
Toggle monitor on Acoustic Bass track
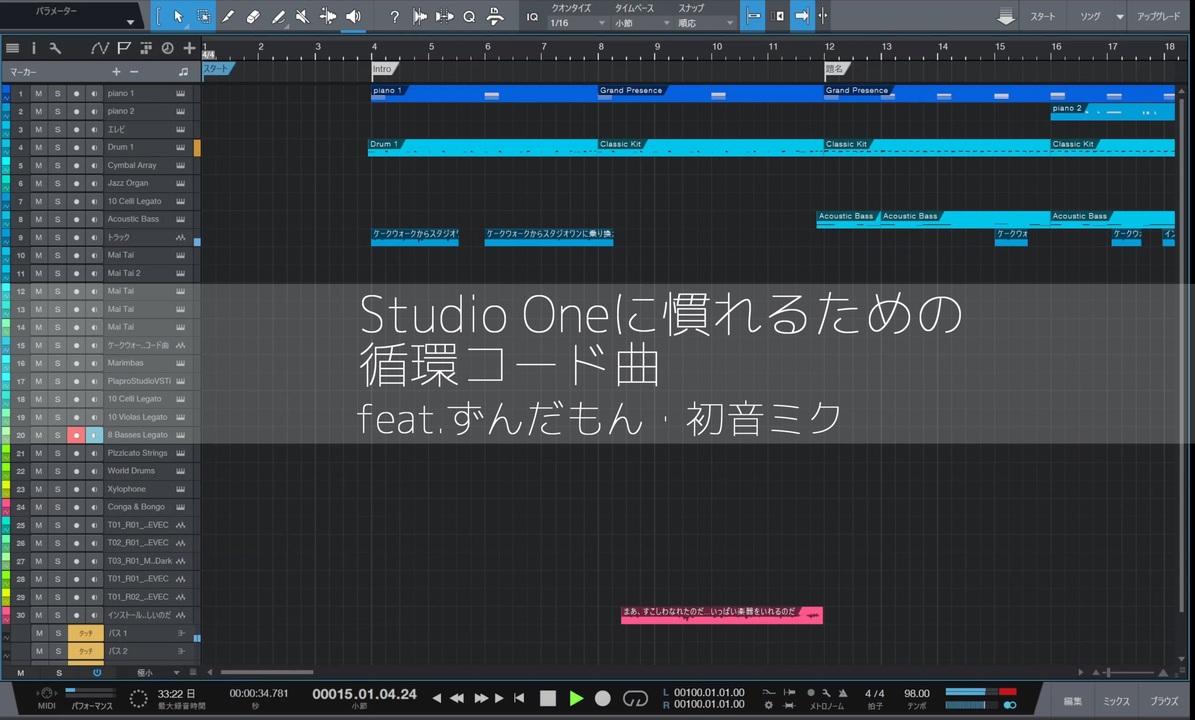(94, 219)
